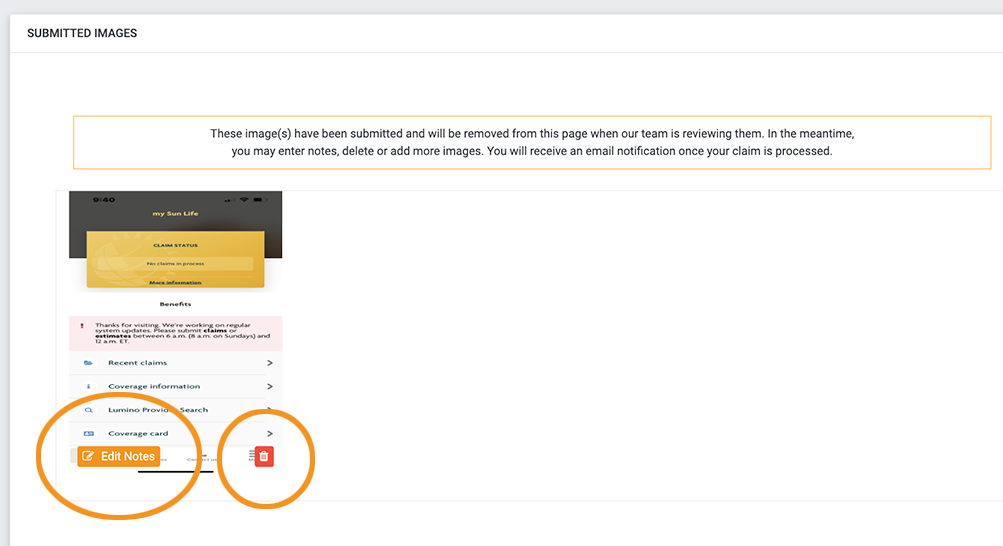Click the Edit Notes button
The image size is (1003, 546).
[118, 456]
